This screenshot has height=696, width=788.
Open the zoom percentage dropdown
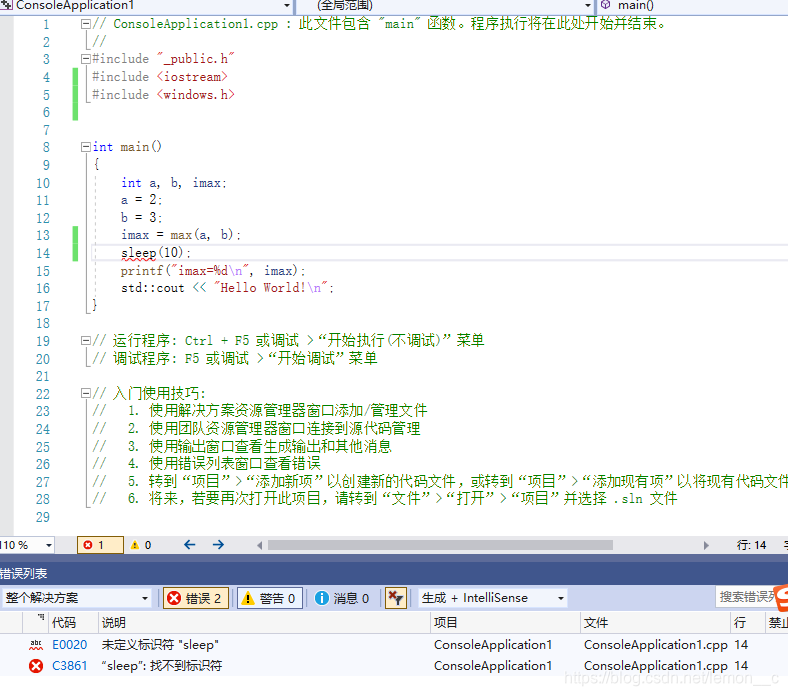pos(49,545)
